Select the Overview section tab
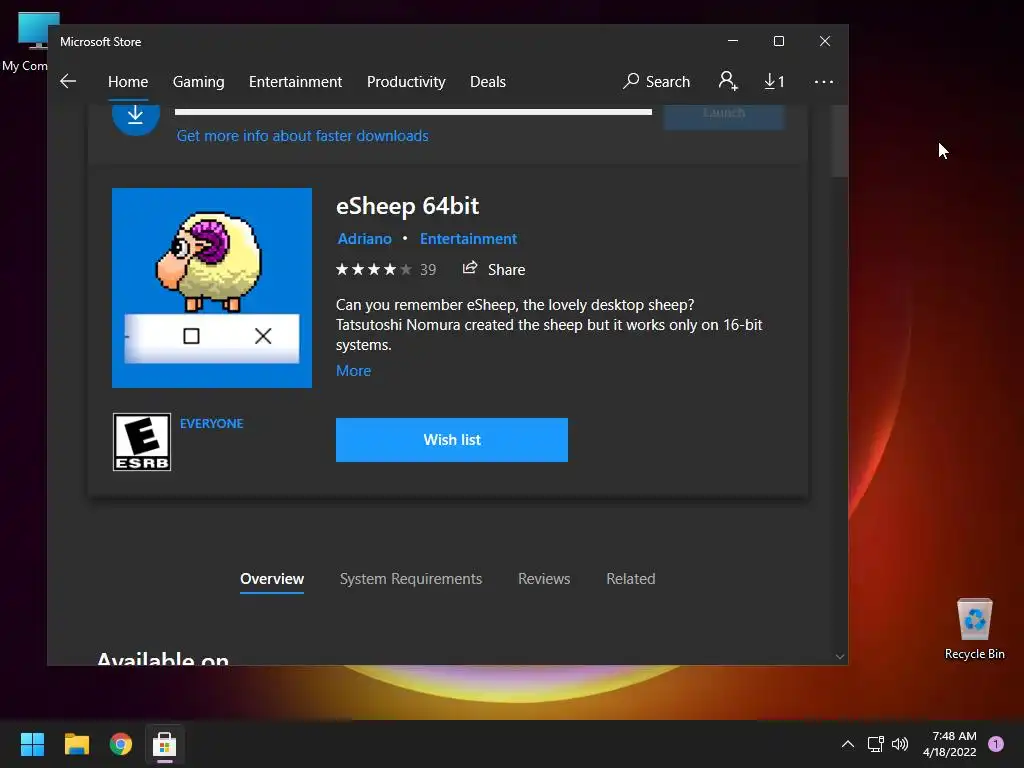The height and width of the screenshot is (768, 1024). tap(272, 579)
